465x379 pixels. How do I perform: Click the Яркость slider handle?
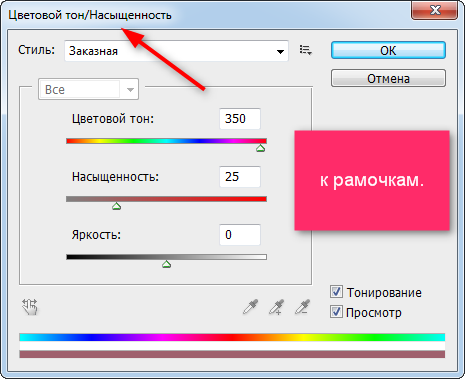click(166, 264)
